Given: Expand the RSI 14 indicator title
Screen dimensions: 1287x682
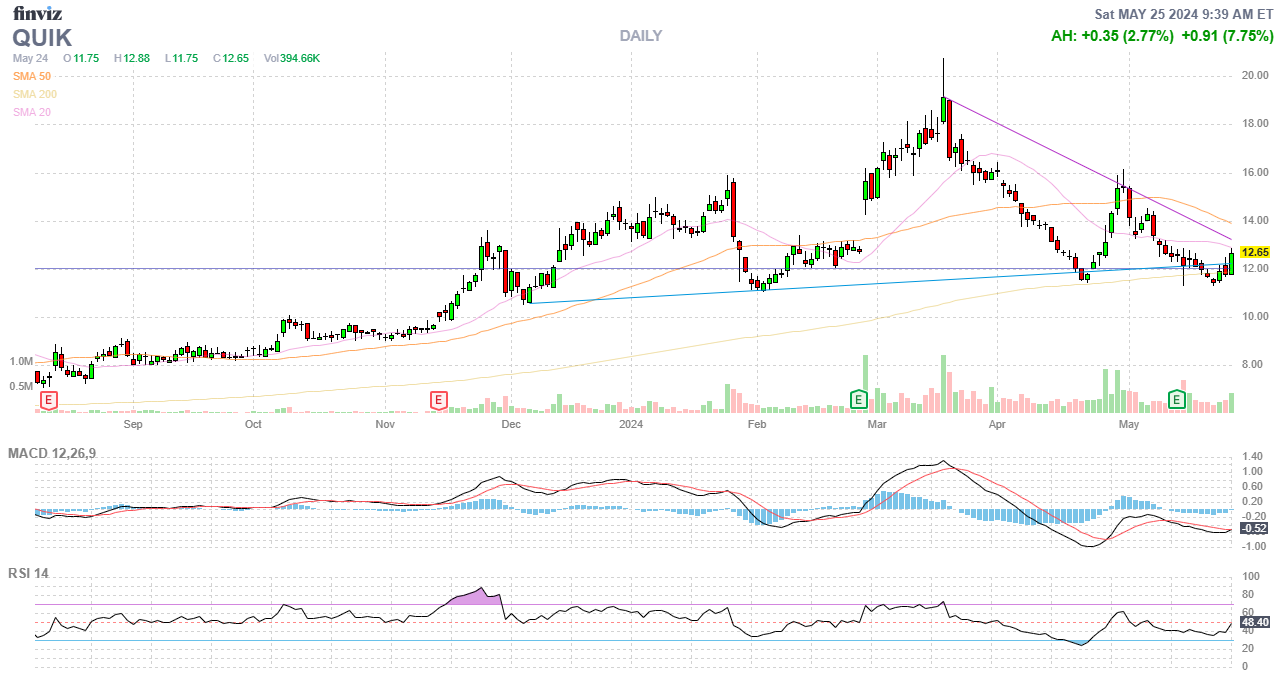Looking at the screenshot, I should tap(28, 574).
